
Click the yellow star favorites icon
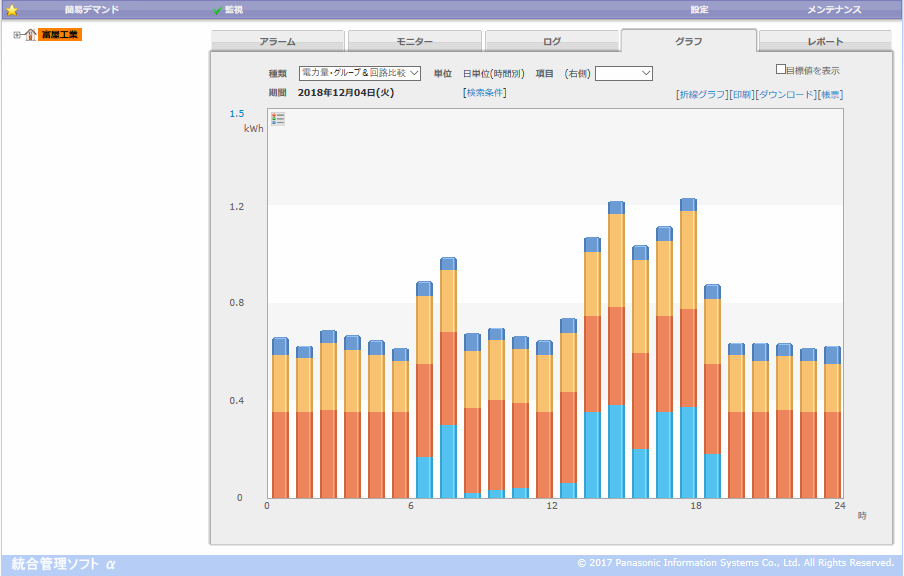tap(12, 10)
